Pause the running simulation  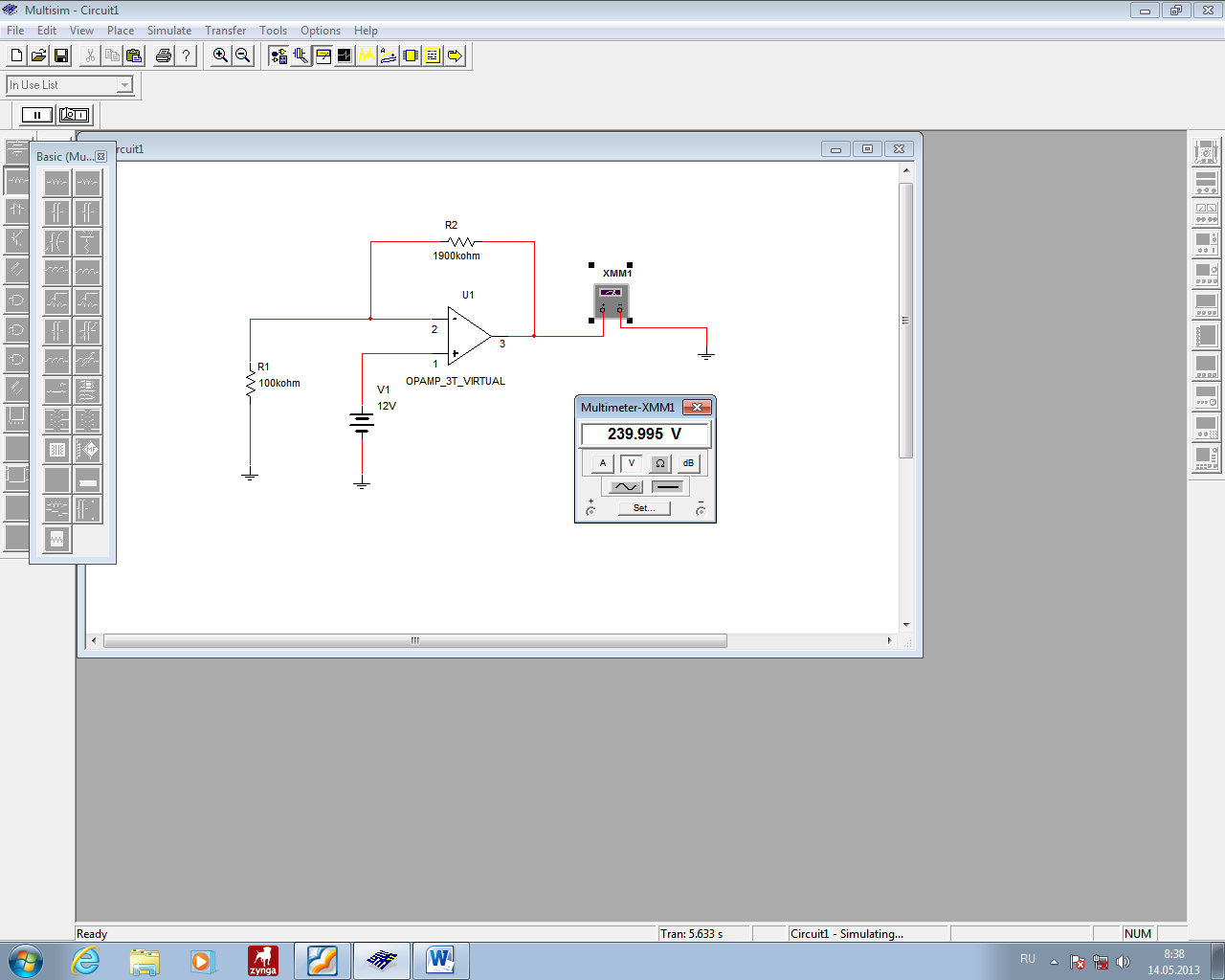click(37, 115)
